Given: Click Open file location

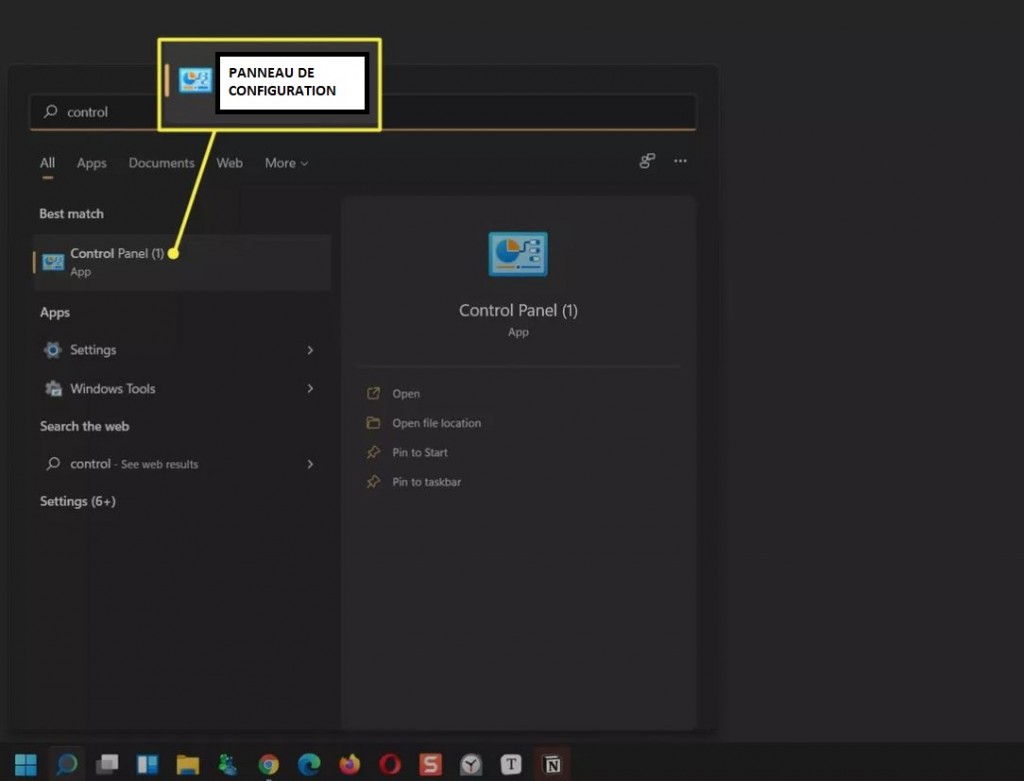Looking at the screenshot, I should tap(436, 423).
